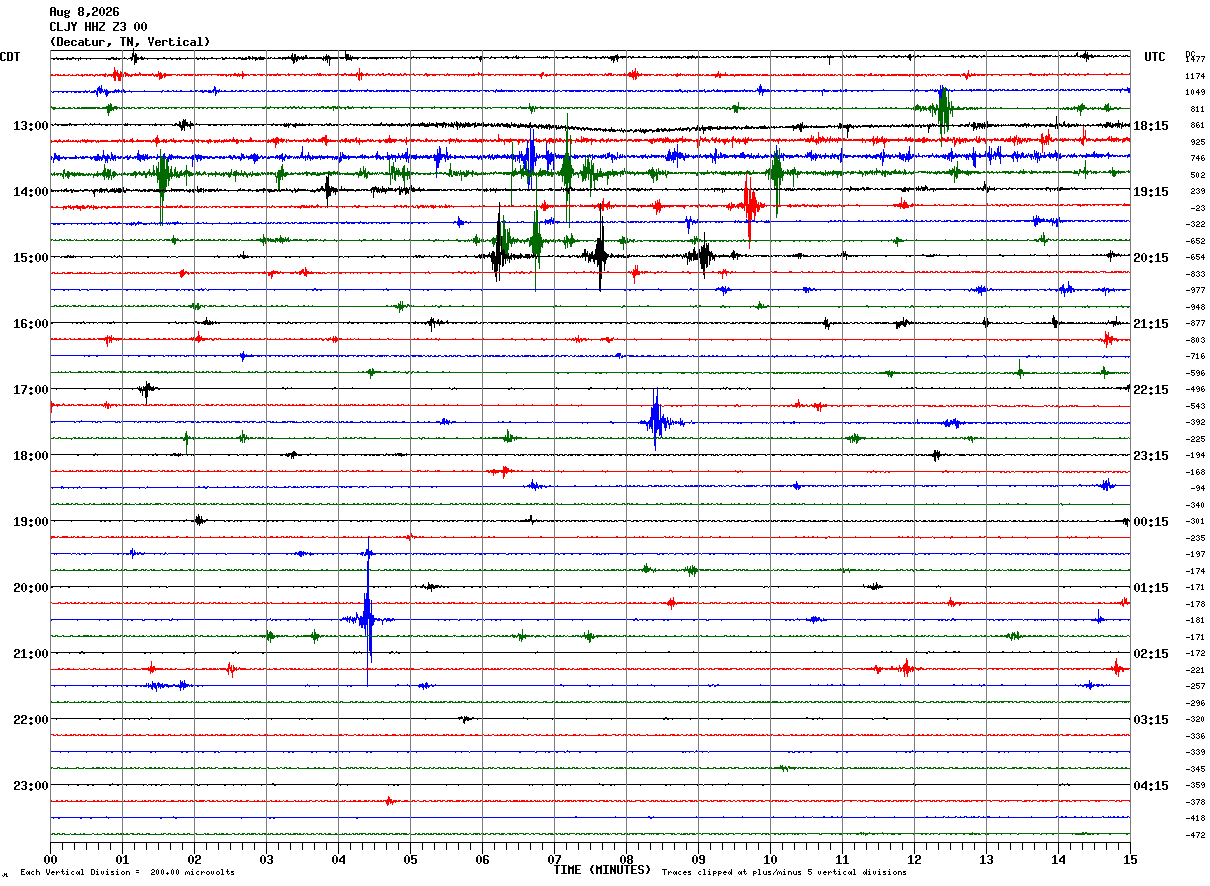This screenshot has width=1210, height=886.
Task: Click the 20:00 CDT row label
Action: (30, 588)
